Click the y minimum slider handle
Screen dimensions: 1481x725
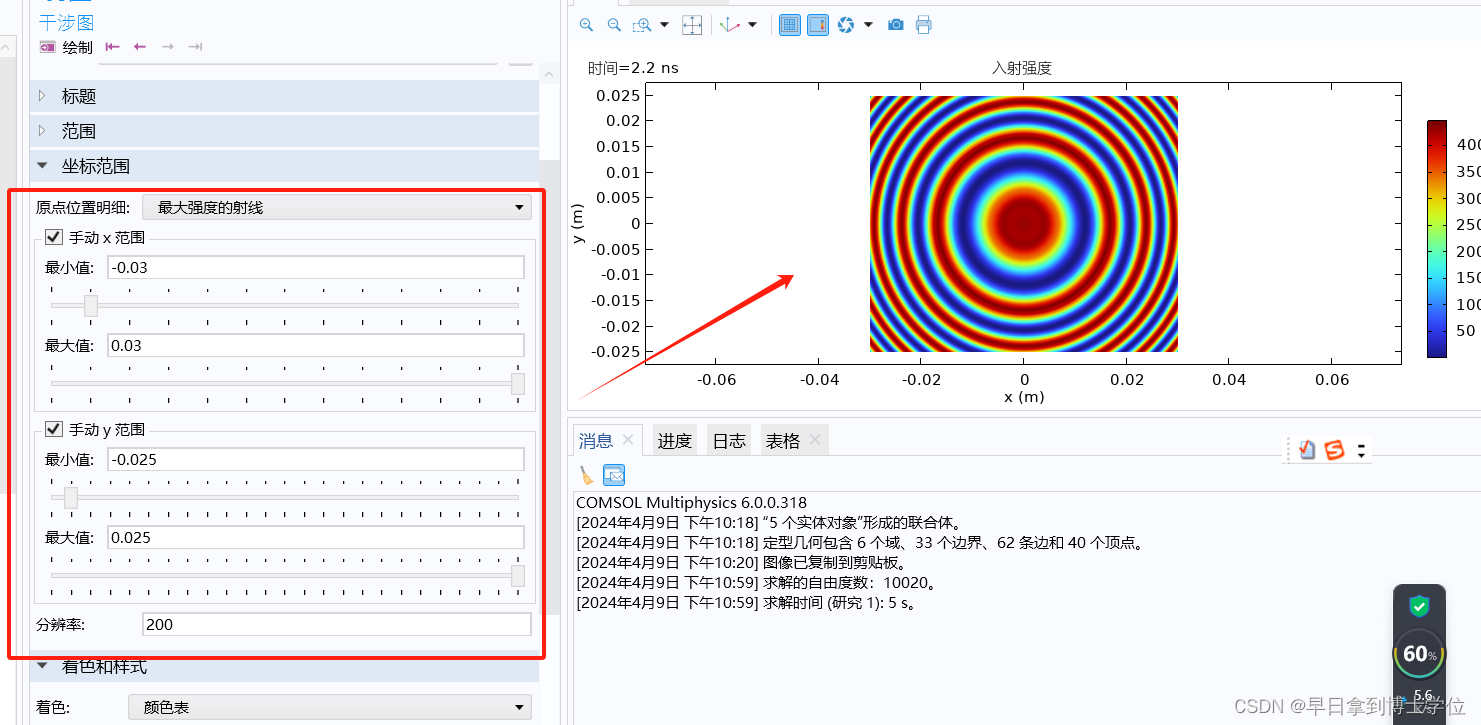point(71,497)
